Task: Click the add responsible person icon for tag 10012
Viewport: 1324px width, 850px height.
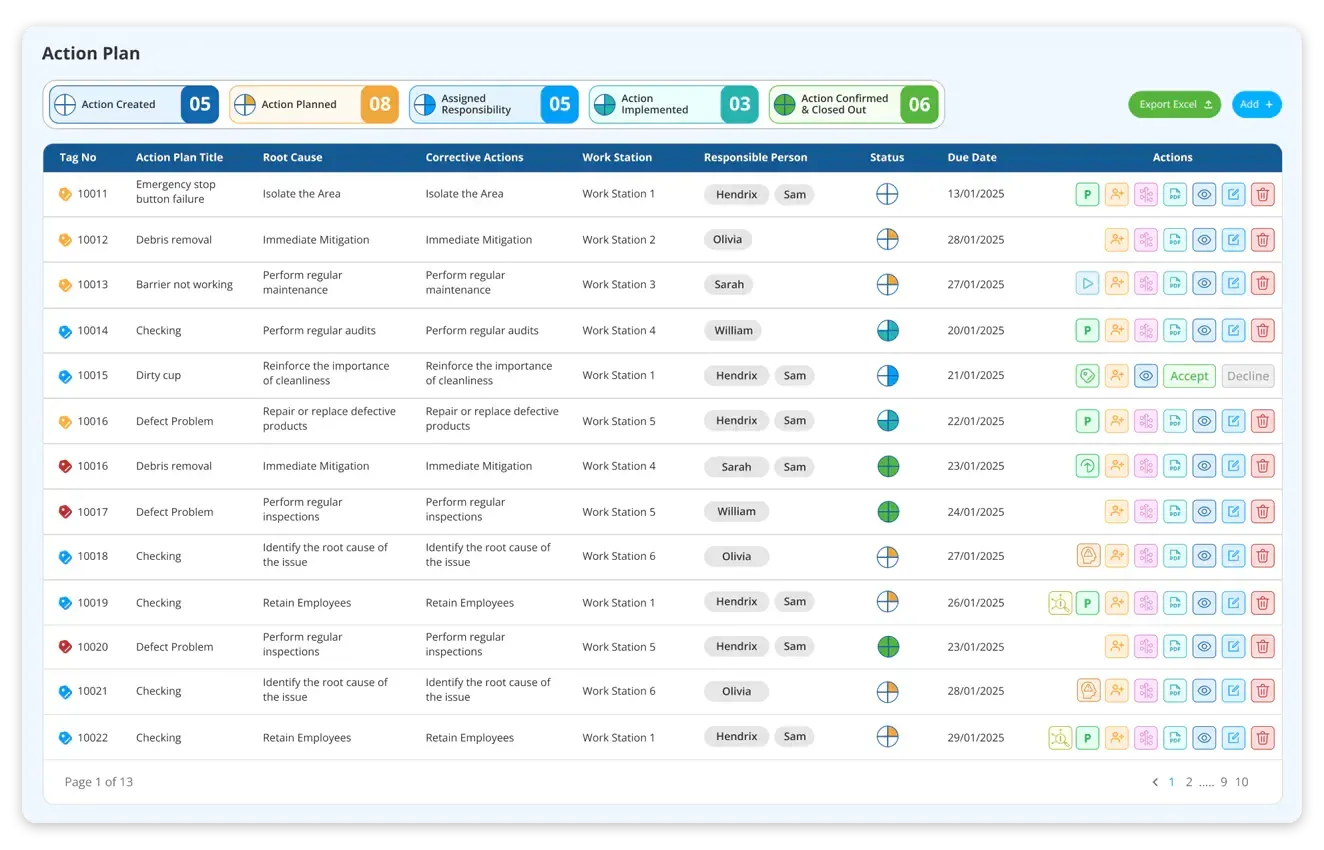Action: [1117, 239]
